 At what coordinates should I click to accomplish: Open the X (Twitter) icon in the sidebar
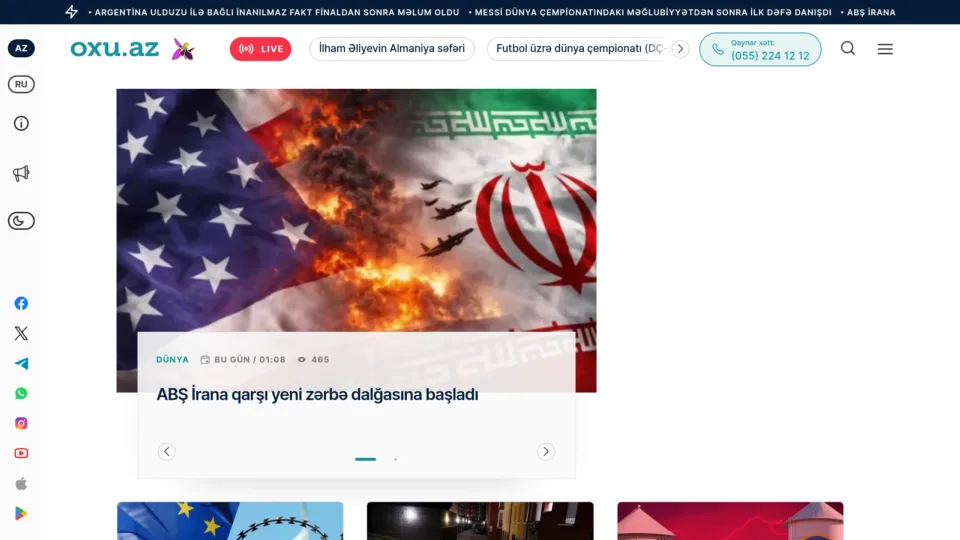[x=21, y=333]
